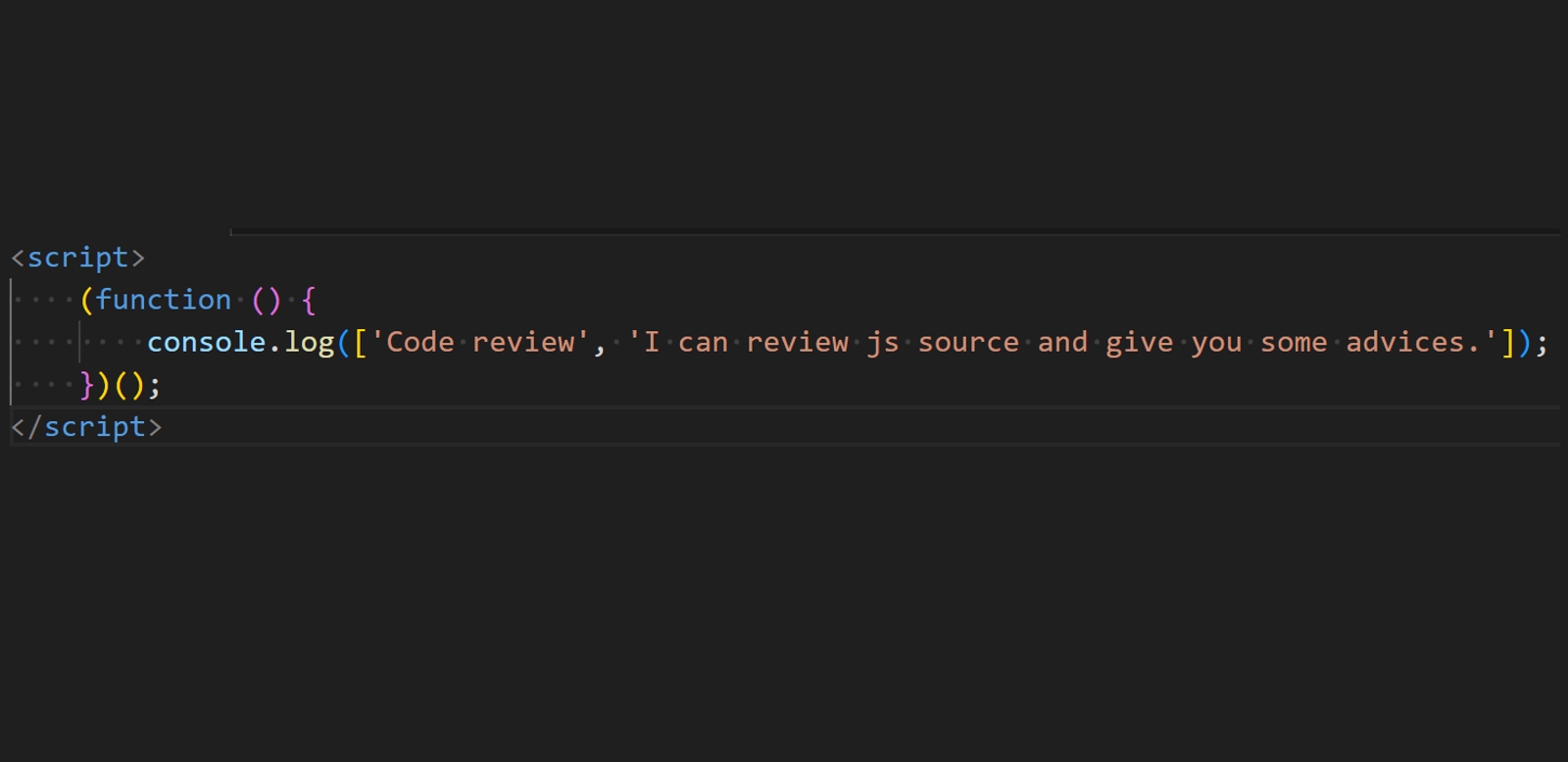Screen dimensions: 1568x762
Task: Click the closing script tag
Action: coord(86,427)
